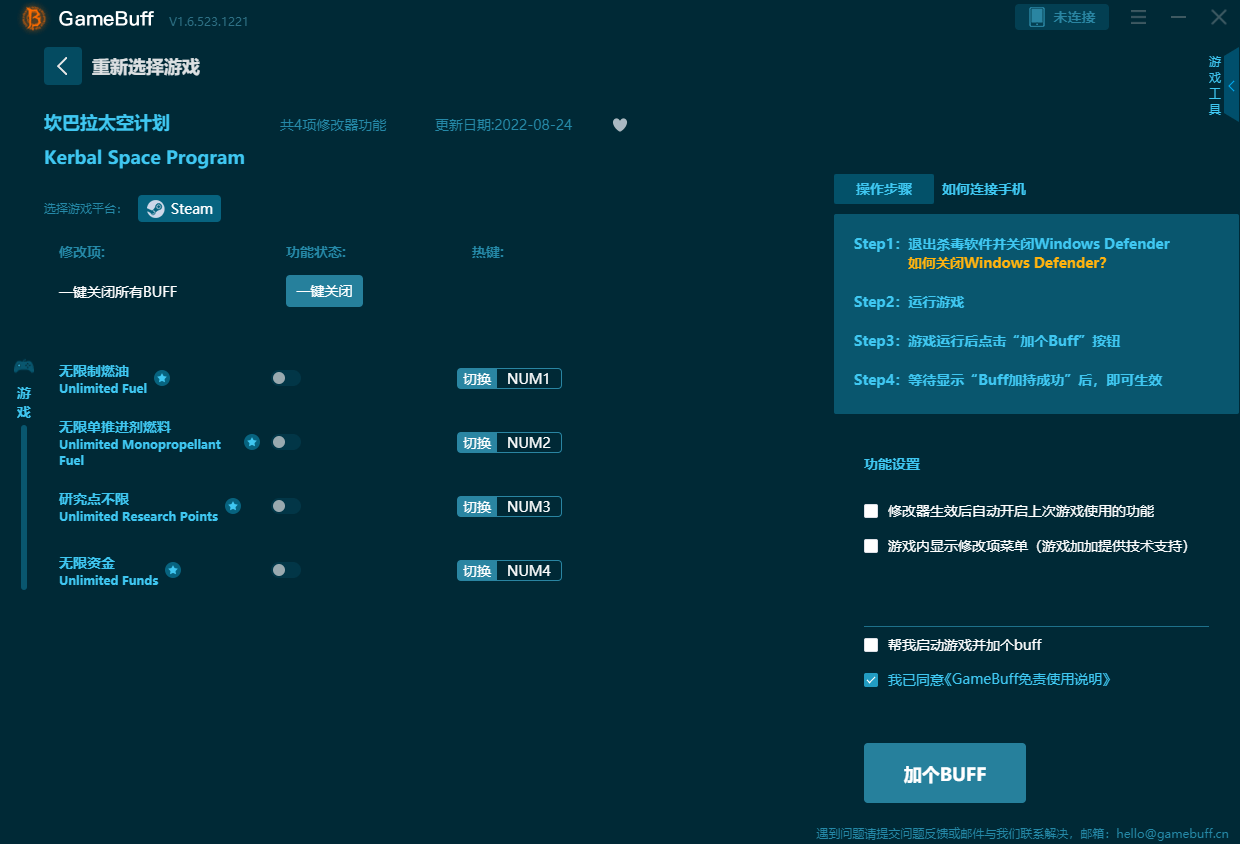Click the 加个BUFF button
Viewport: 1240px width, 844px height.
945,773
